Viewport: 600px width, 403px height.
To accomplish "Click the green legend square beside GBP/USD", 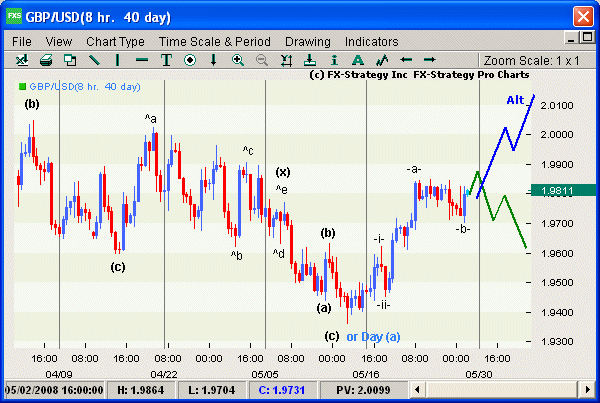I will point(22,86).
